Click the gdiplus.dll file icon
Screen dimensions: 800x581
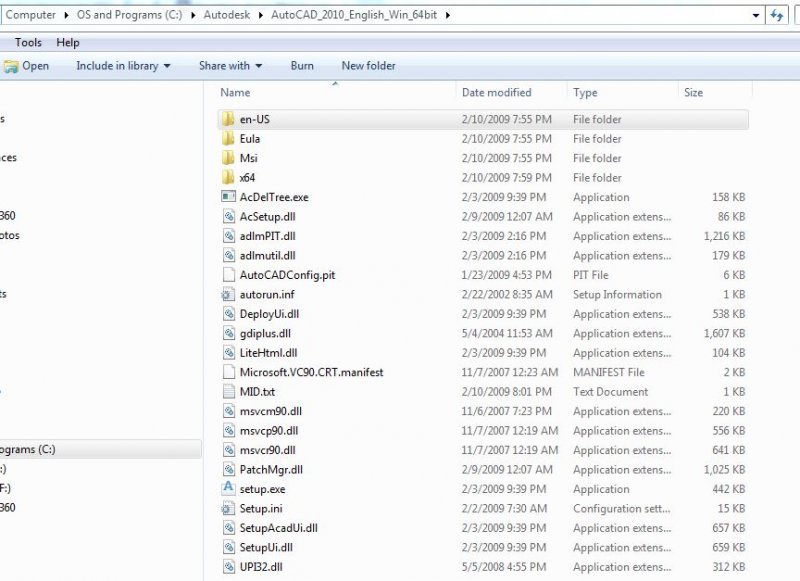pos(229,333)
